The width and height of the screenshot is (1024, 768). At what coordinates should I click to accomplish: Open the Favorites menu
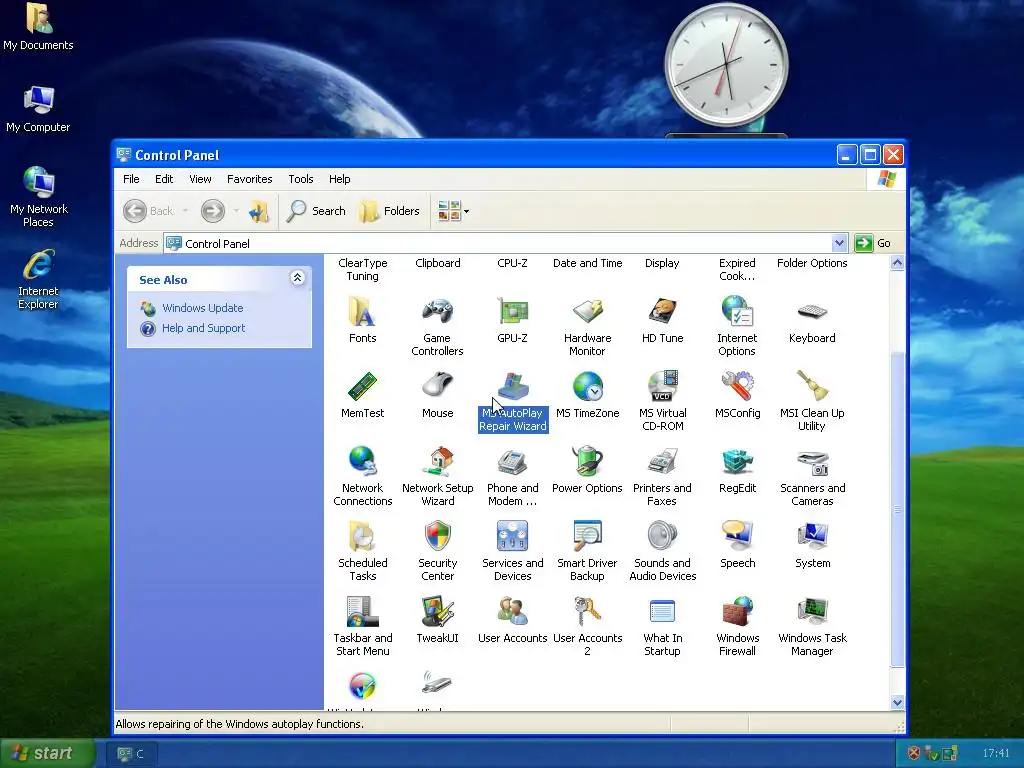click(x=249, y=179)
